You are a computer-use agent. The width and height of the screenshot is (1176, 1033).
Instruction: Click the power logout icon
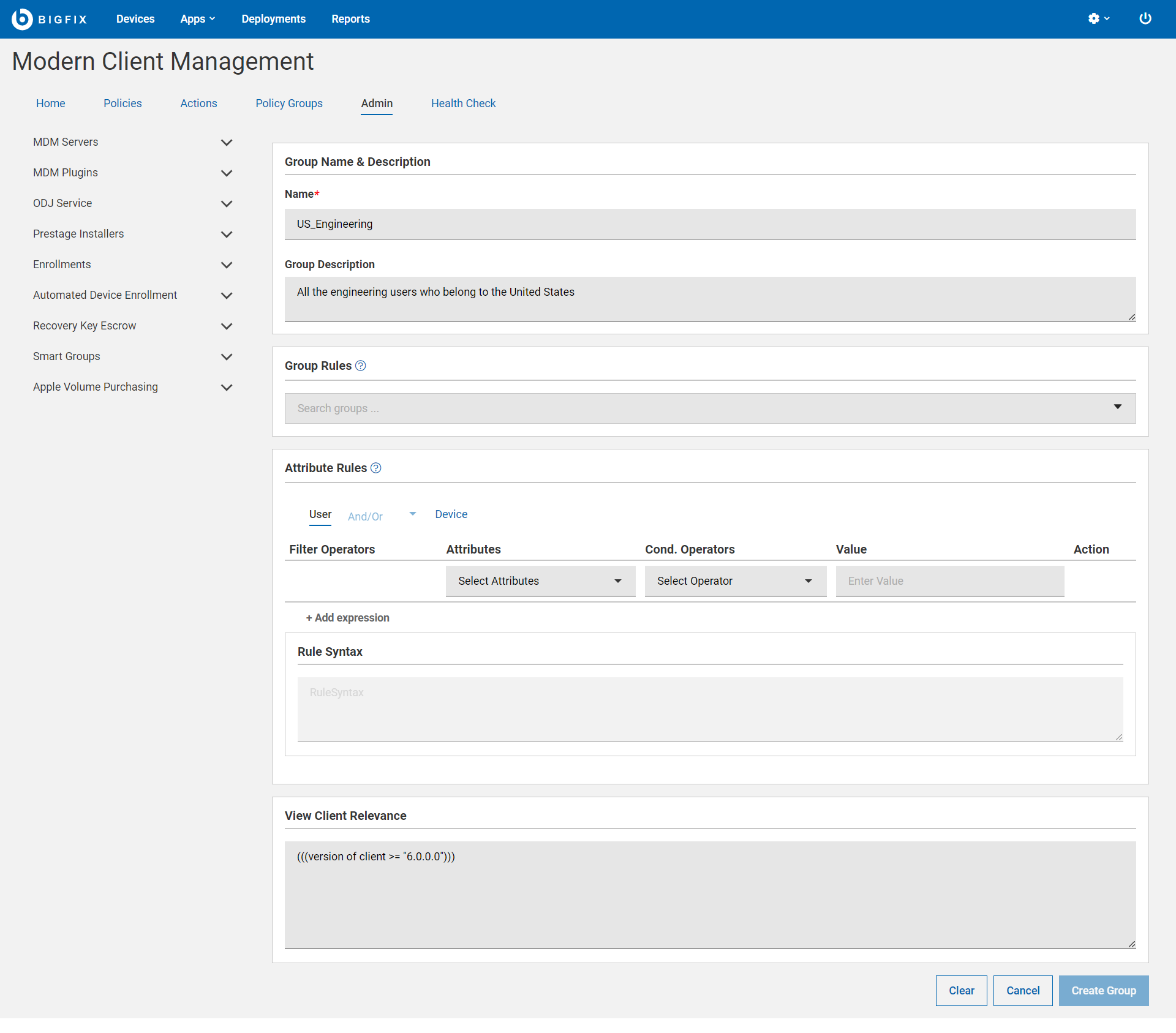click(x=1145, y=19)
